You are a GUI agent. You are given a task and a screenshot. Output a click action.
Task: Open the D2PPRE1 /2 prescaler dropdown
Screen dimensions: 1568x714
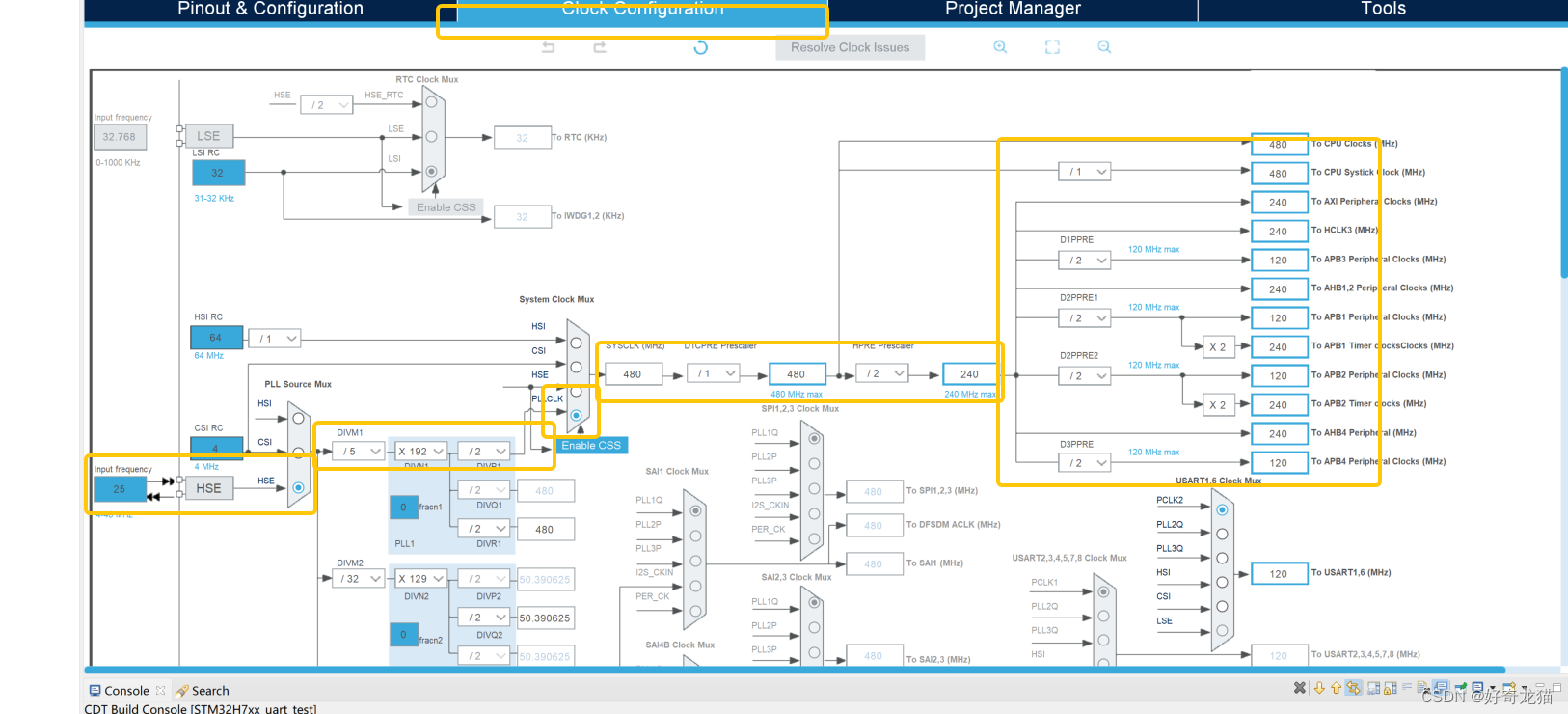point(1085,318)
